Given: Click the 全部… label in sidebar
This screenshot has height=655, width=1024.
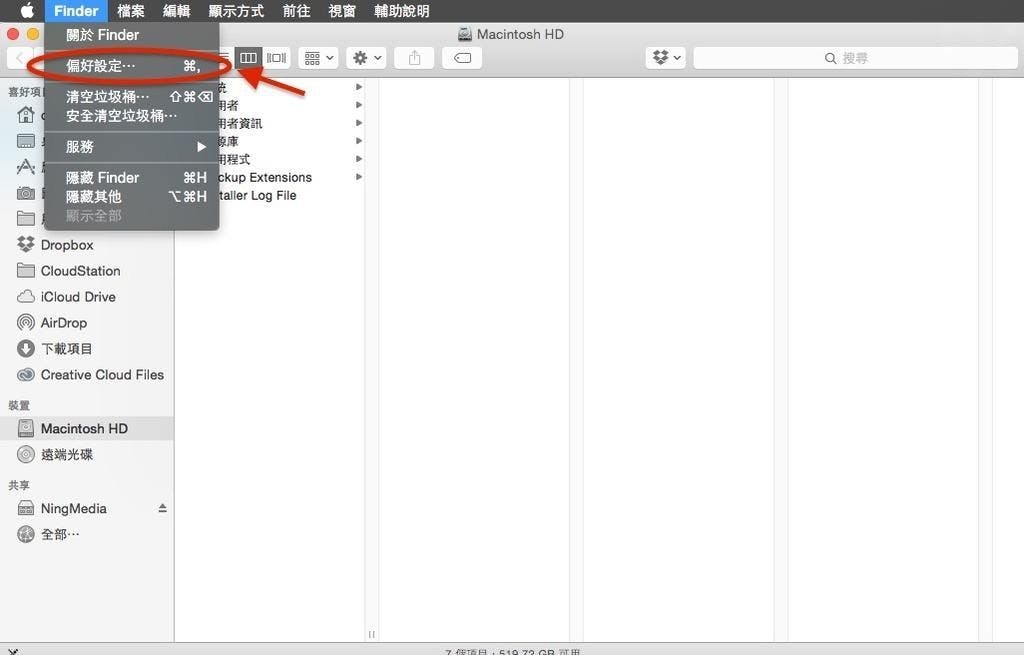Looking at the screenshot, I should point(60,534).
